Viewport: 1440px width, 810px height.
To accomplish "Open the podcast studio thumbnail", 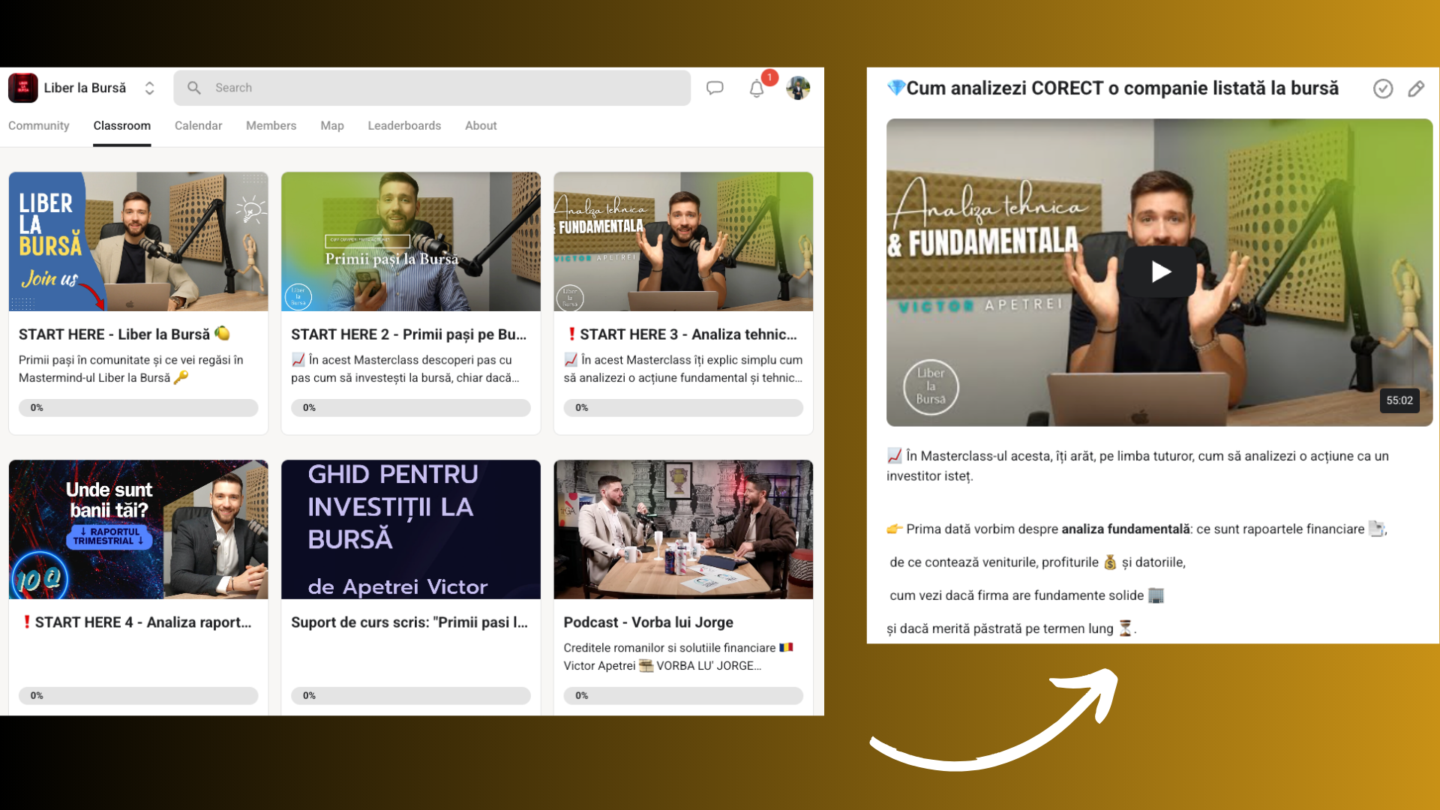I will (683, 529).
